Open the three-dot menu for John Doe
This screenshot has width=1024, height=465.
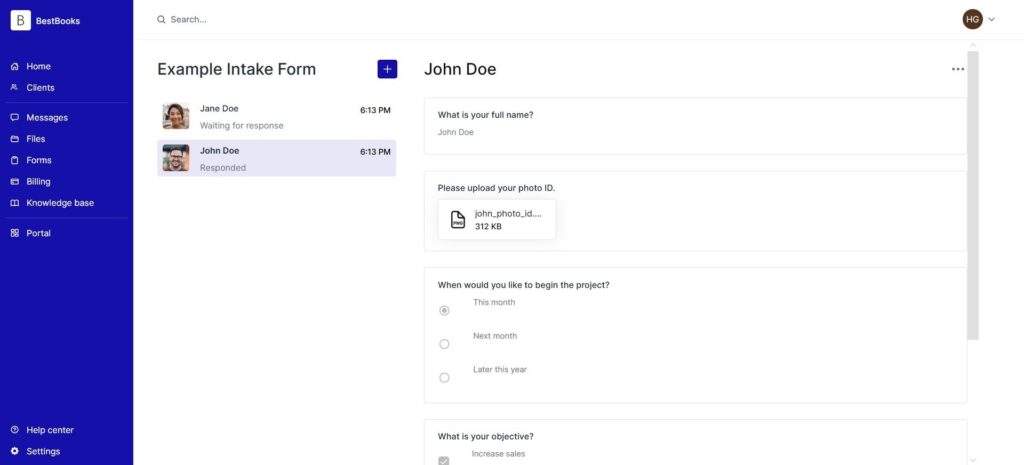(957, 69)
